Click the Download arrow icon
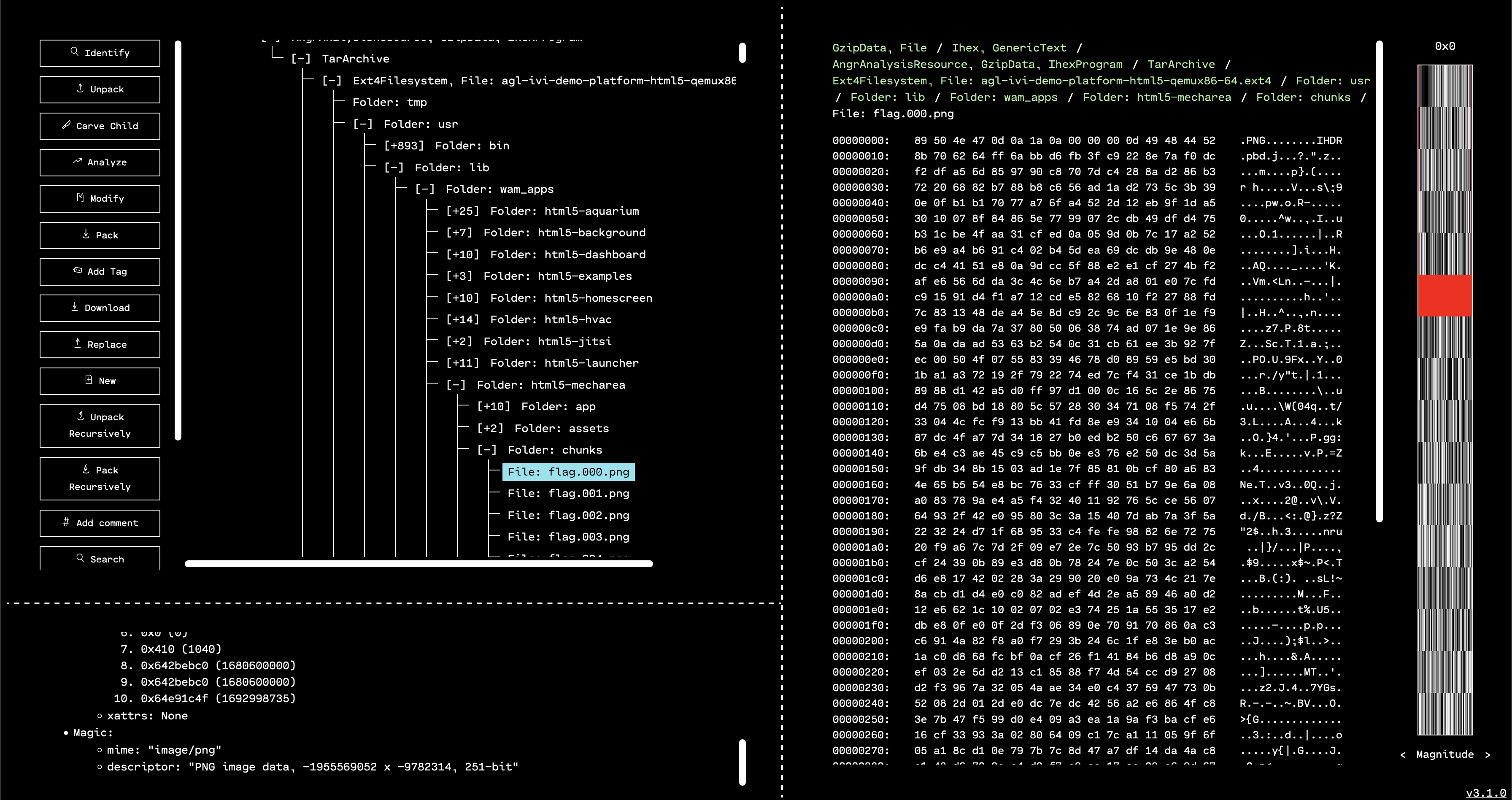Viewport: 1512px width, 800px height. click(75, 306)
